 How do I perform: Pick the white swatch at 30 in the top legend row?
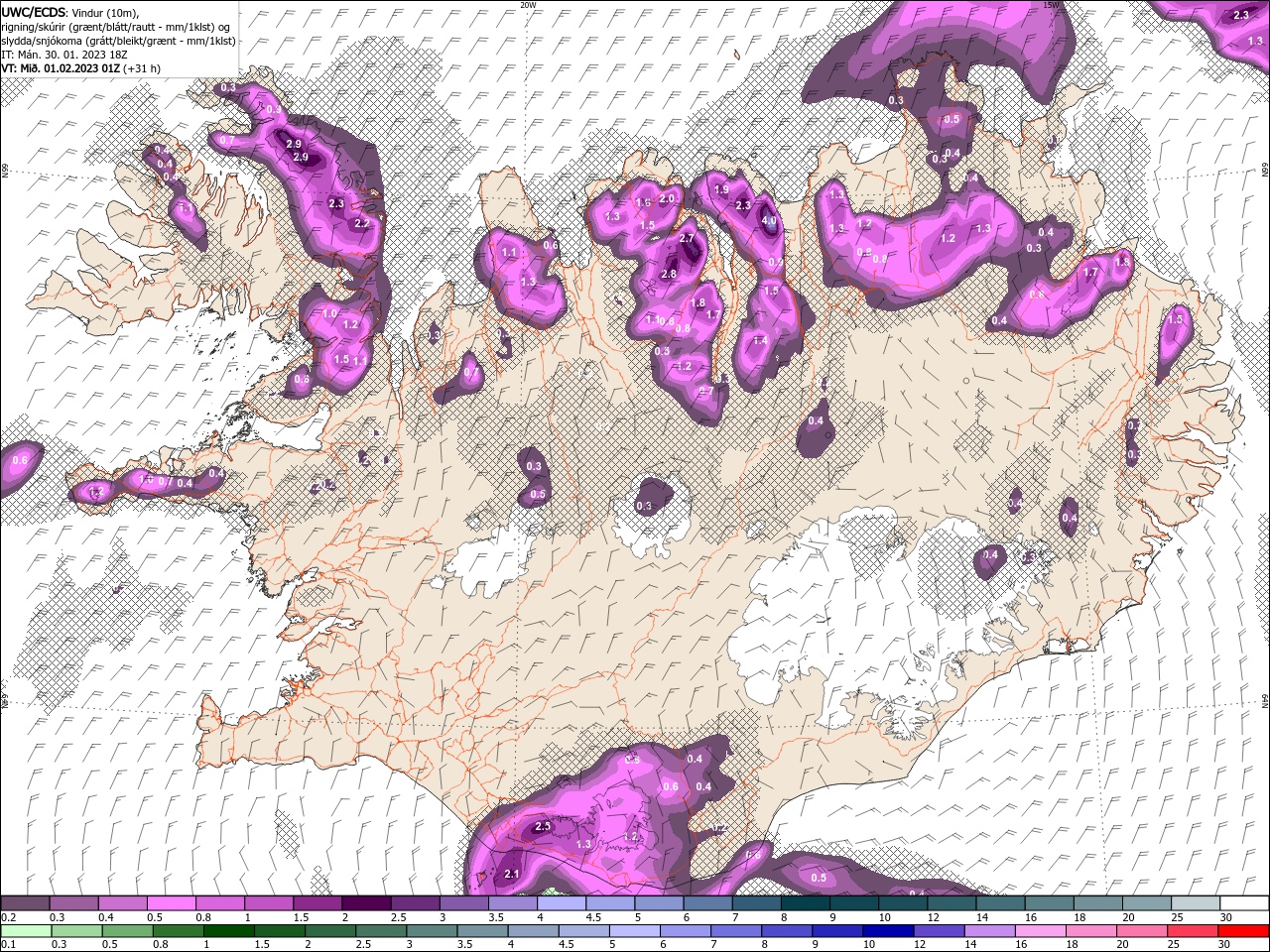click(x=1244, y=903)
